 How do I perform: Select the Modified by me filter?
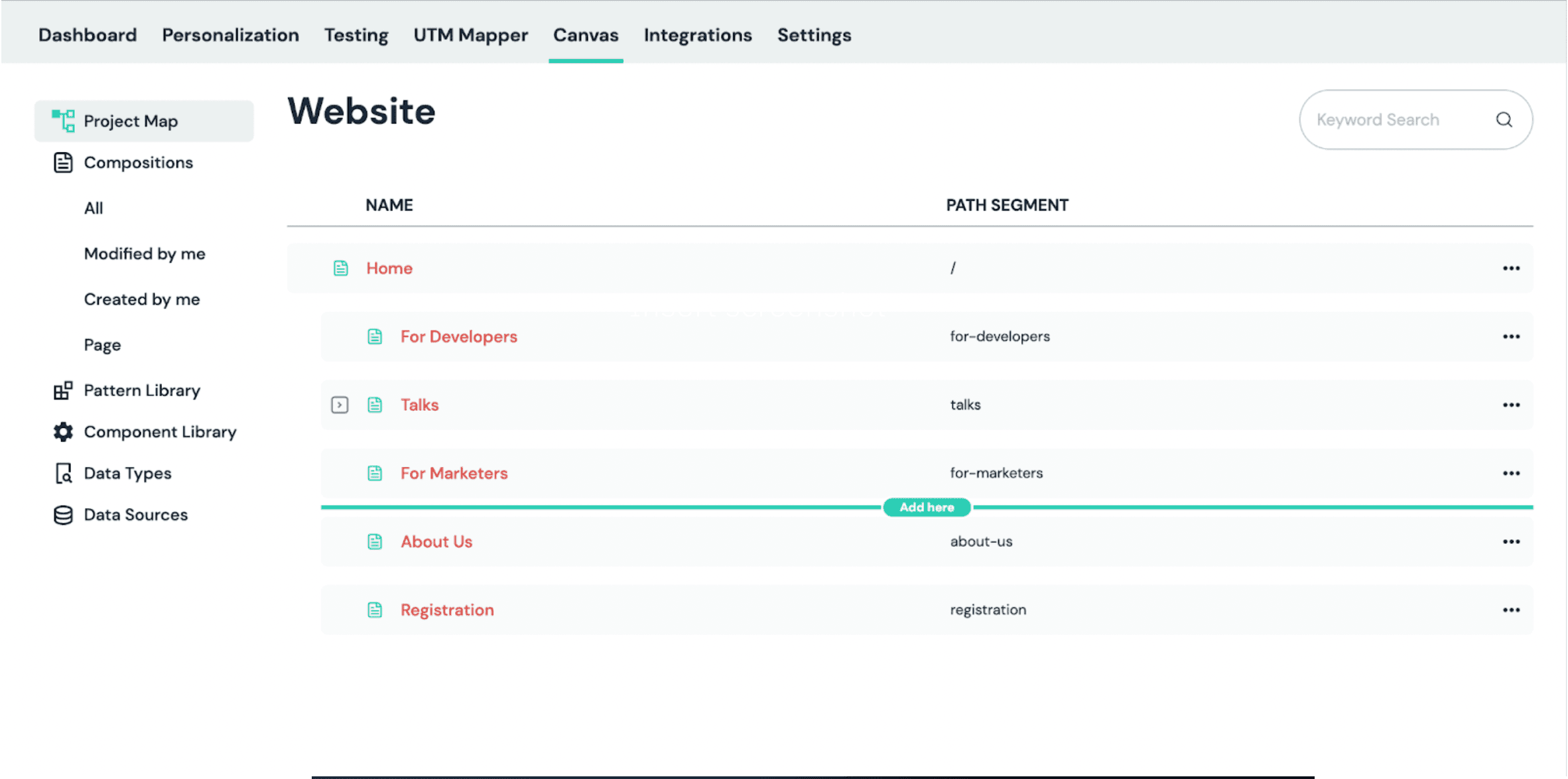(145, 253)
